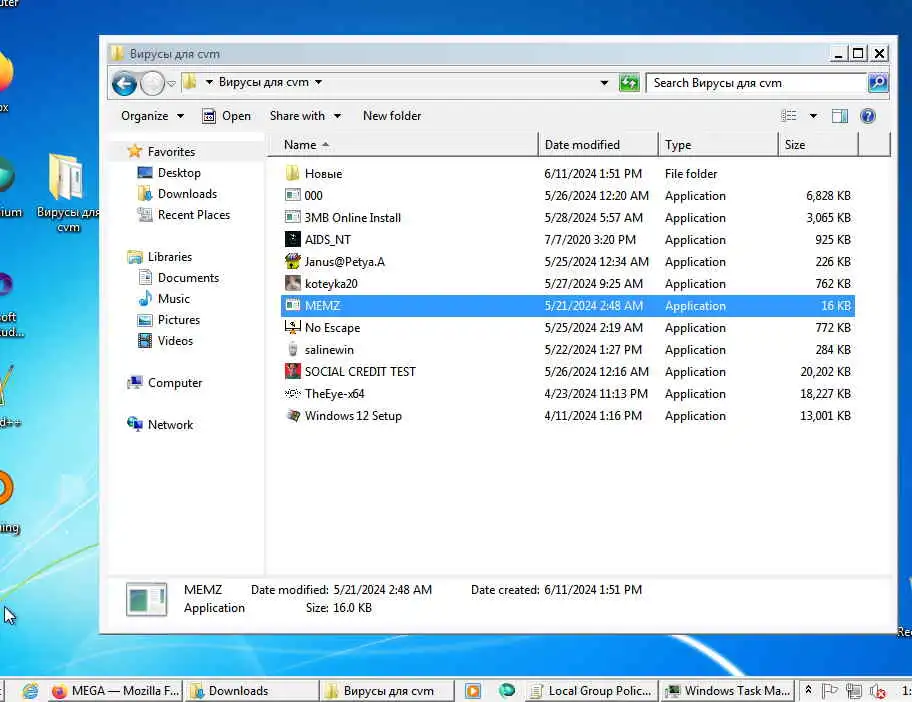
Task: Sort by the Type column header
Action: coord(718,145)
